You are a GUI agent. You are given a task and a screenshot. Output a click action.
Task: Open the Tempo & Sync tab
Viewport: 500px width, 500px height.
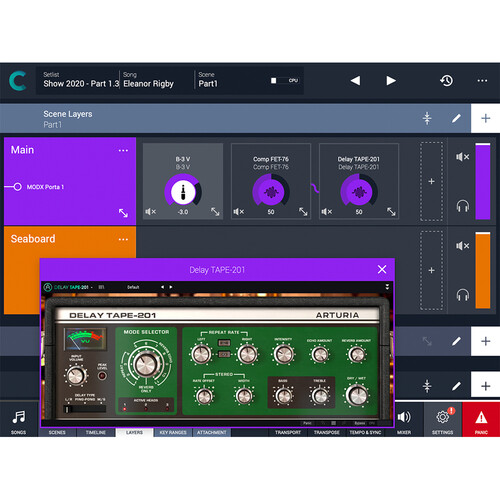pos(365,432)
